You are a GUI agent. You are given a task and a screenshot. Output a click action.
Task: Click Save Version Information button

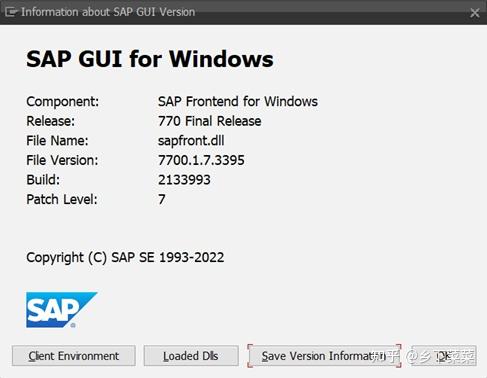324,356
